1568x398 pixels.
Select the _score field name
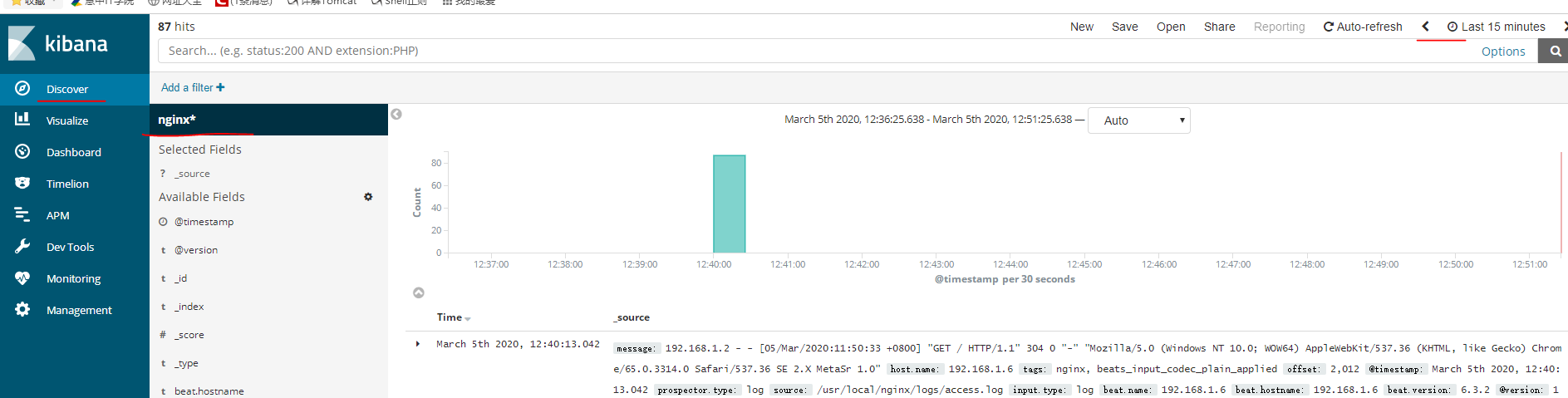(189, 335)
